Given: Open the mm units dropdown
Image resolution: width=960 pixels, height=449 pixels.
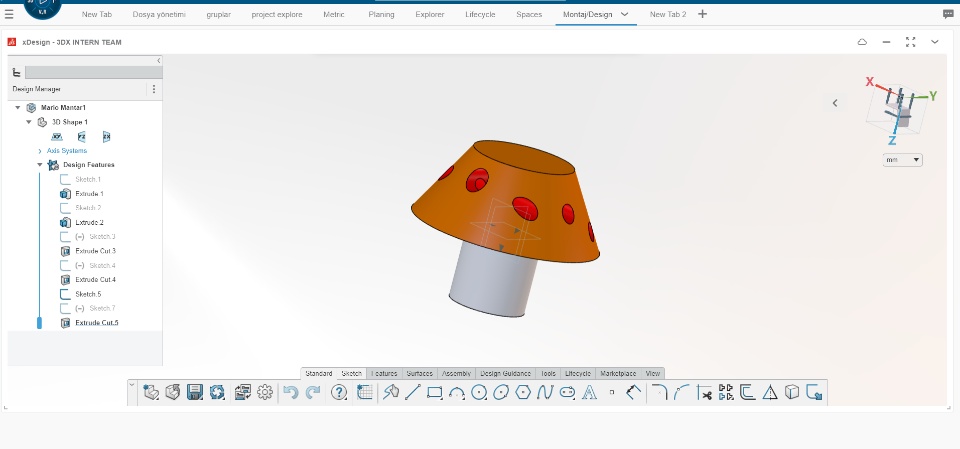Looking at the screenshot, I should pos(903,160).
